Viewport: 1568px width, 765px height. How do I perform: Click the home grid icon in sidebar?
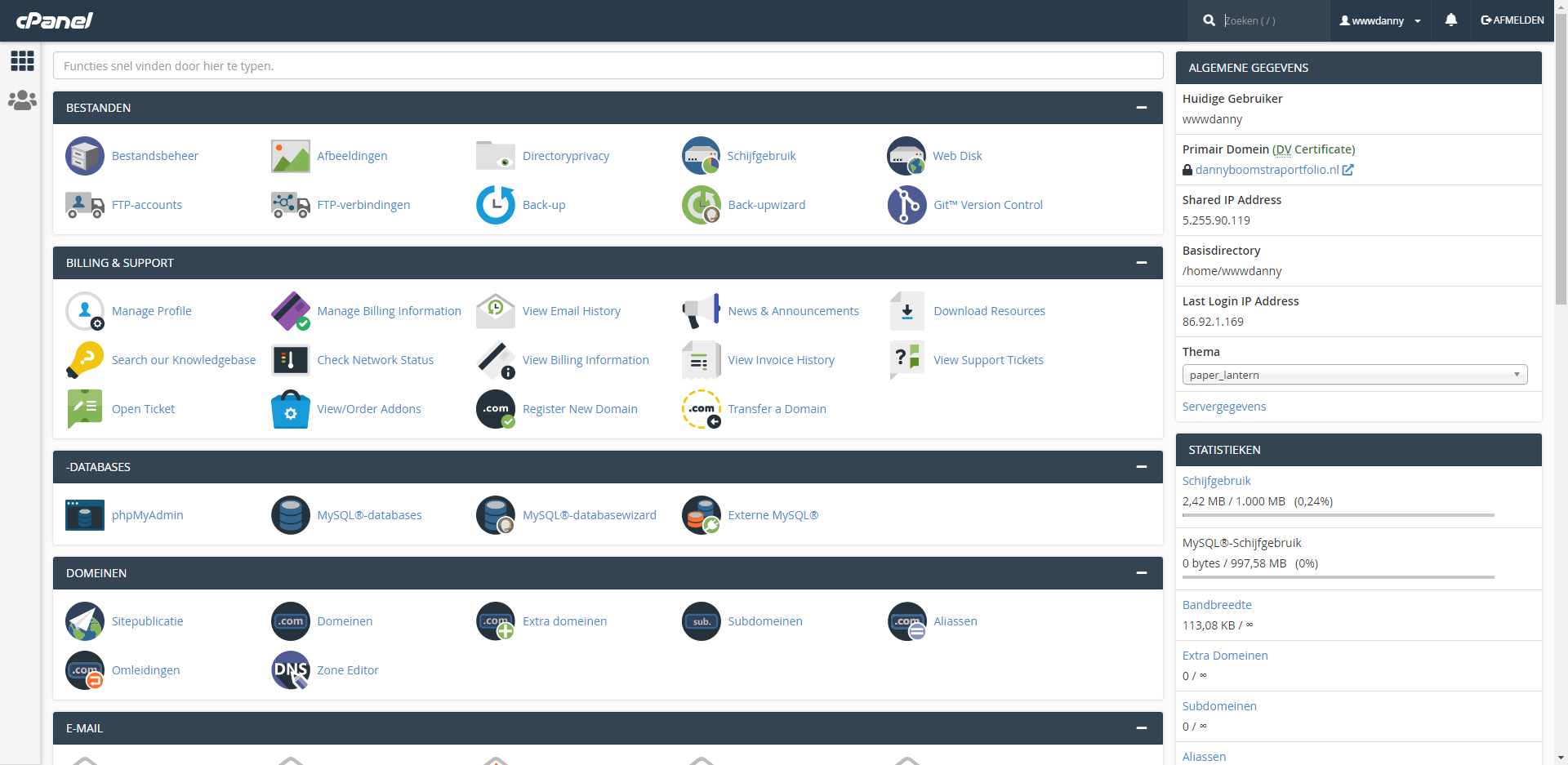[22, 60]
